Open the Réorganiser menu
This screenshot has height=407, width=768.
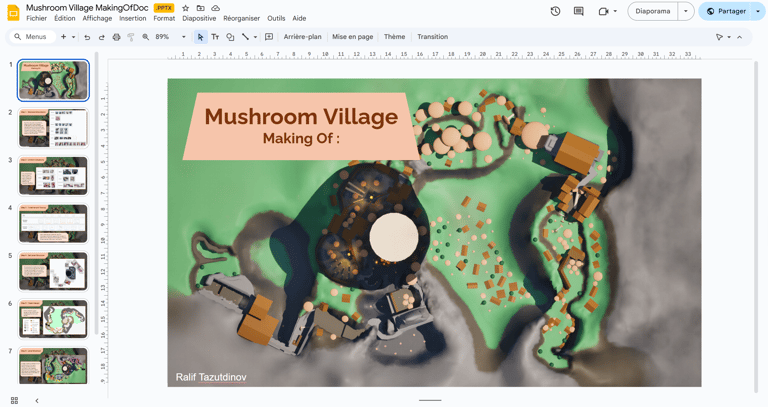(x=241, y=18)
